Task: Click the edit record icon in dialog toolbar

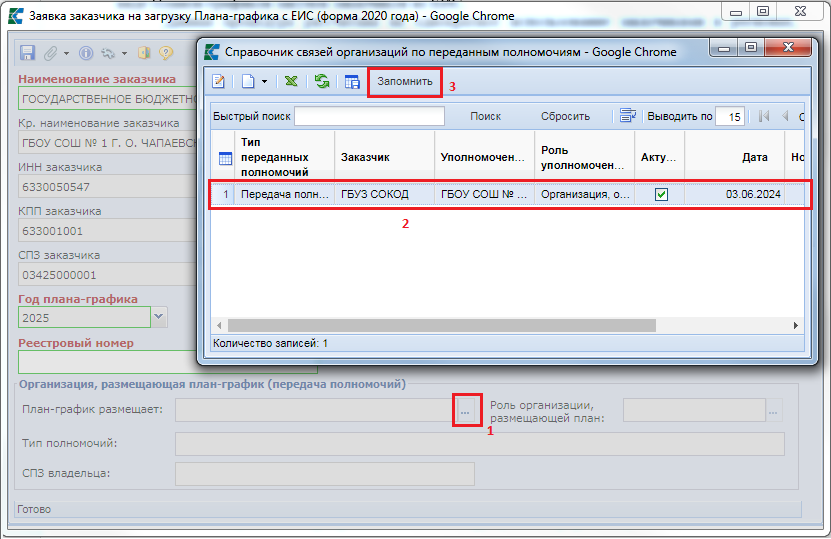Action: pos(220,82)
